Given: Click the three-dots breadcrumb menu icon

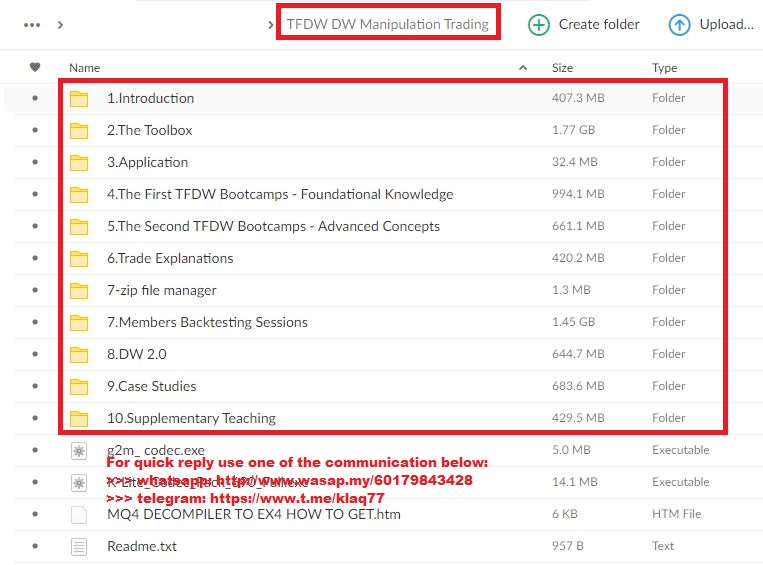Looking at the screenshot, I should pyautogui.click(x=32, y=25).
